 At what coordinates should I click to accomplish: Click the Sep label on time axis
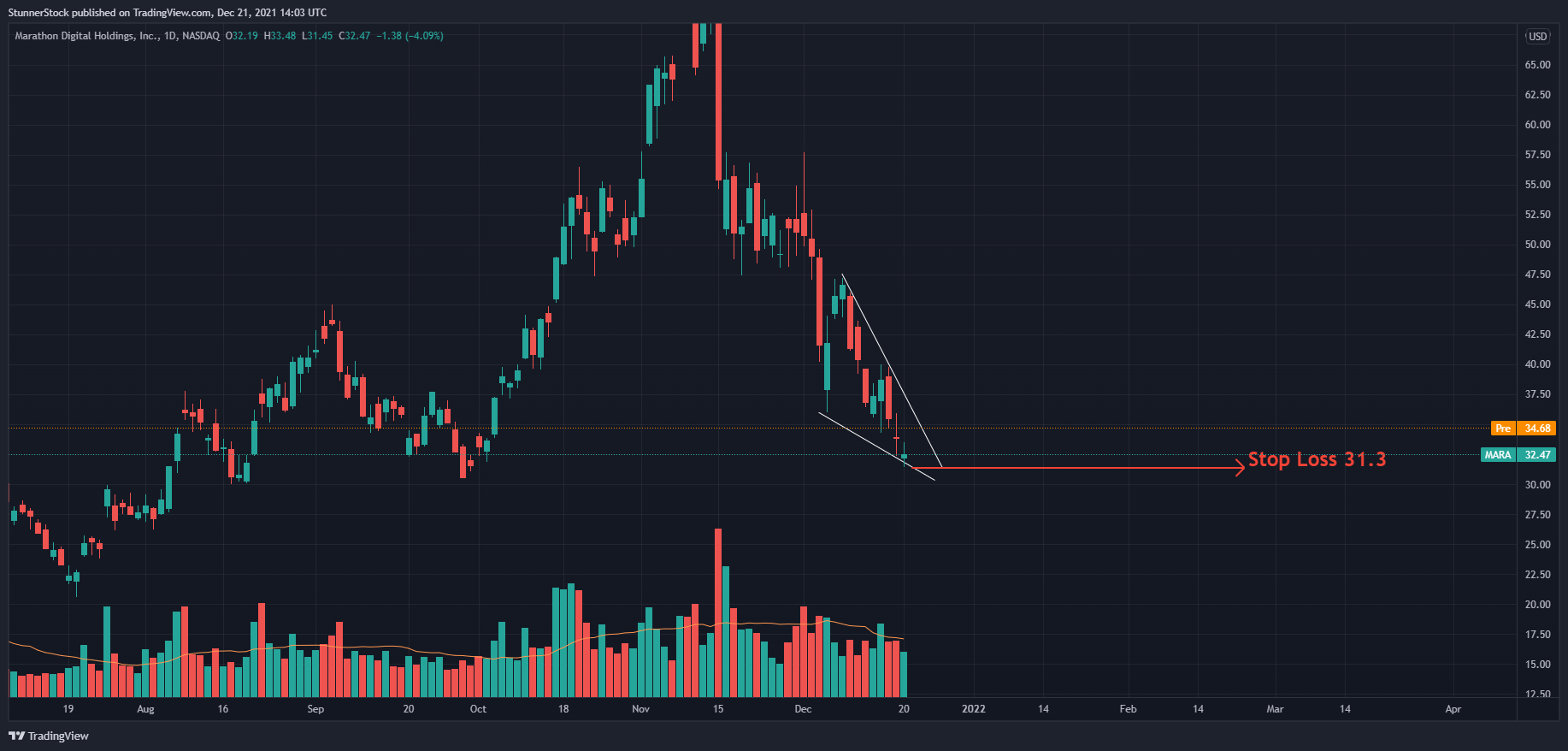pos(315,709)
